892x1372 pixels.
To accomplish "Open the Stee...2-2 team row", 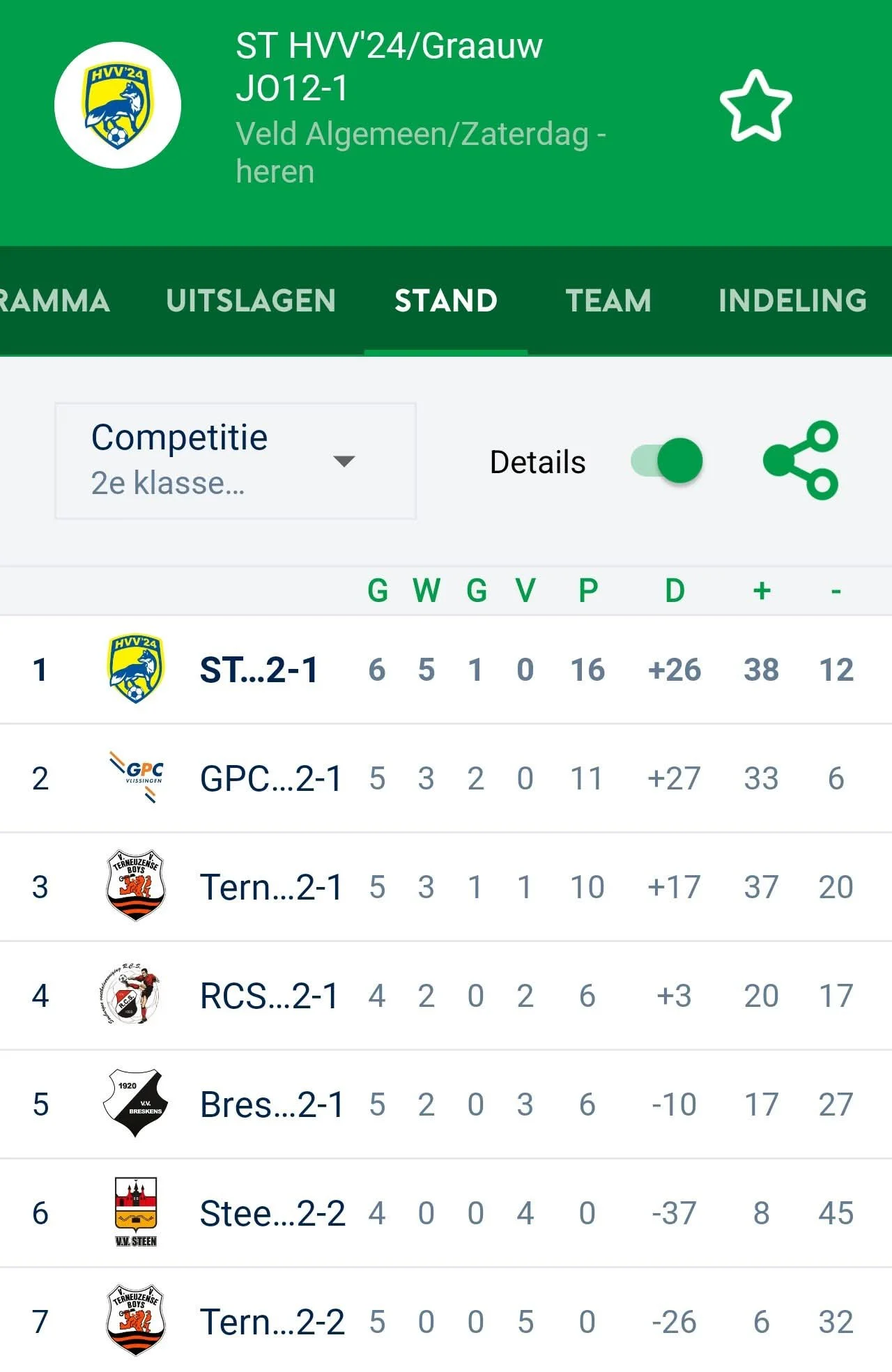I will point(272,1213).
